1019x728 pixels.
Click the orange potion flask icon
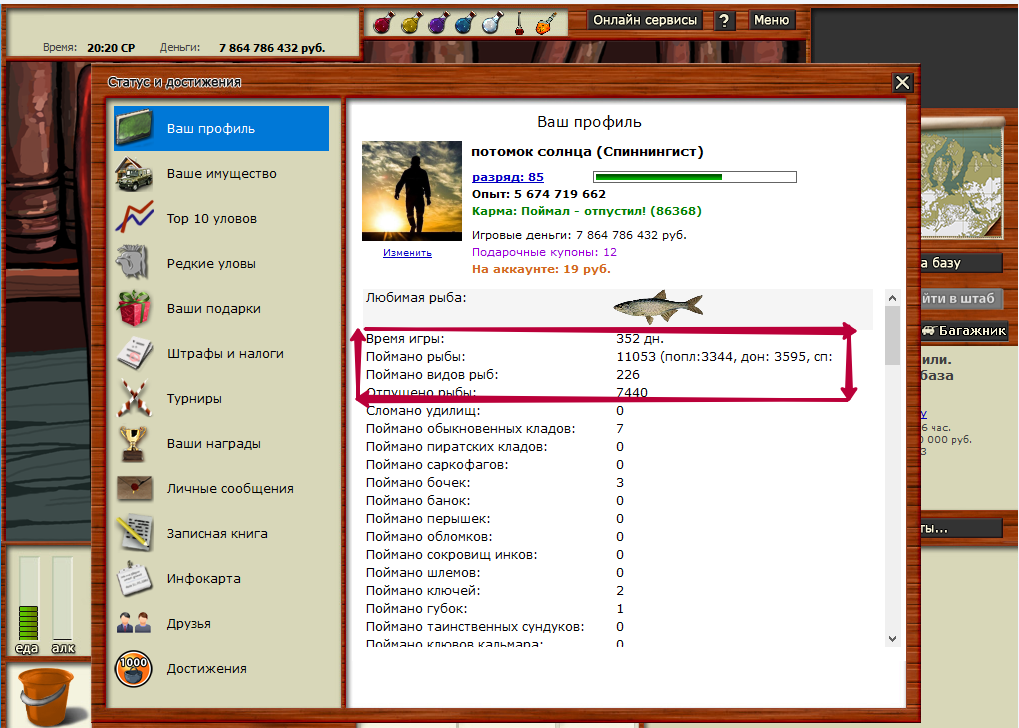click(546, 23)
